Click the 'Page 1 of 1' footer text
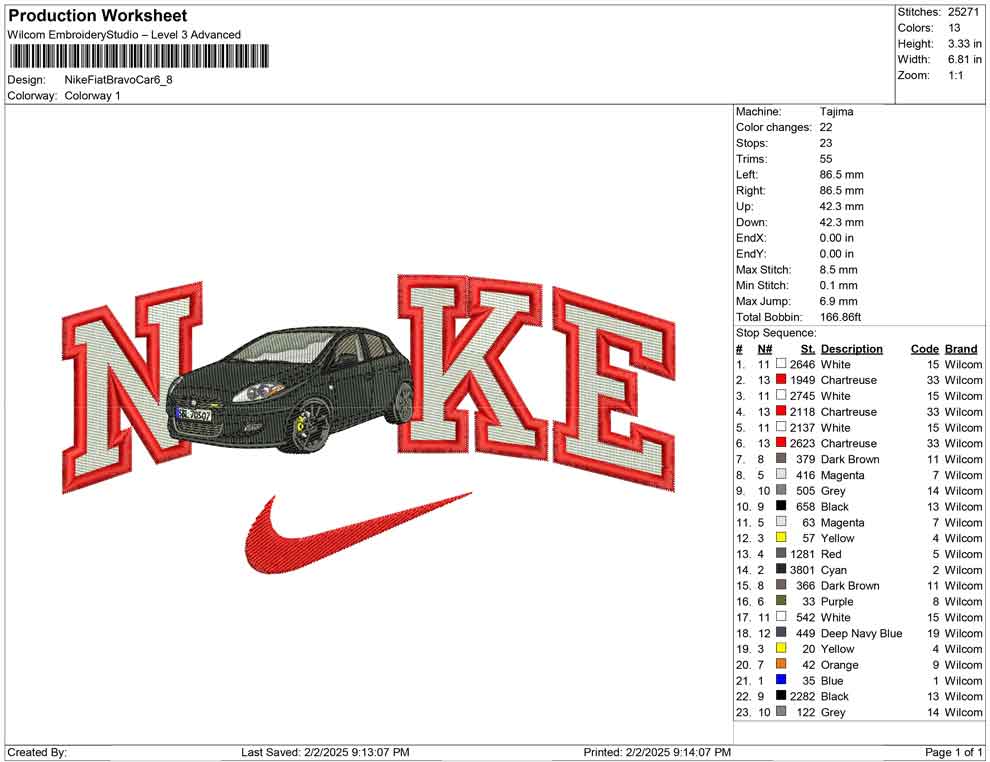 954,753
